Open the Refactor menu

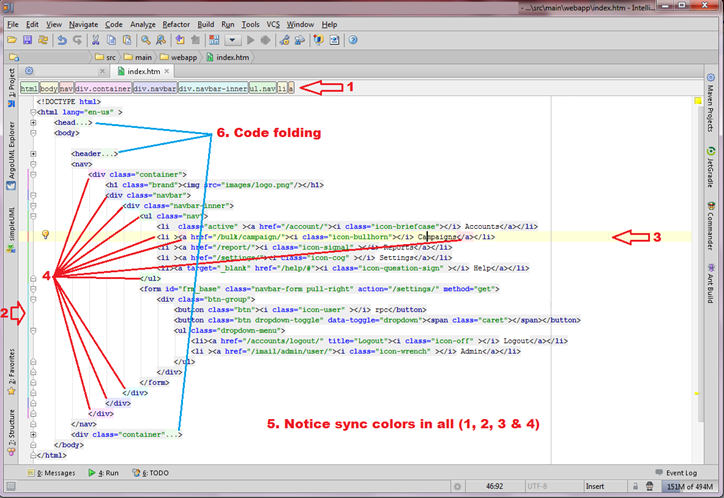coord(176,24)
